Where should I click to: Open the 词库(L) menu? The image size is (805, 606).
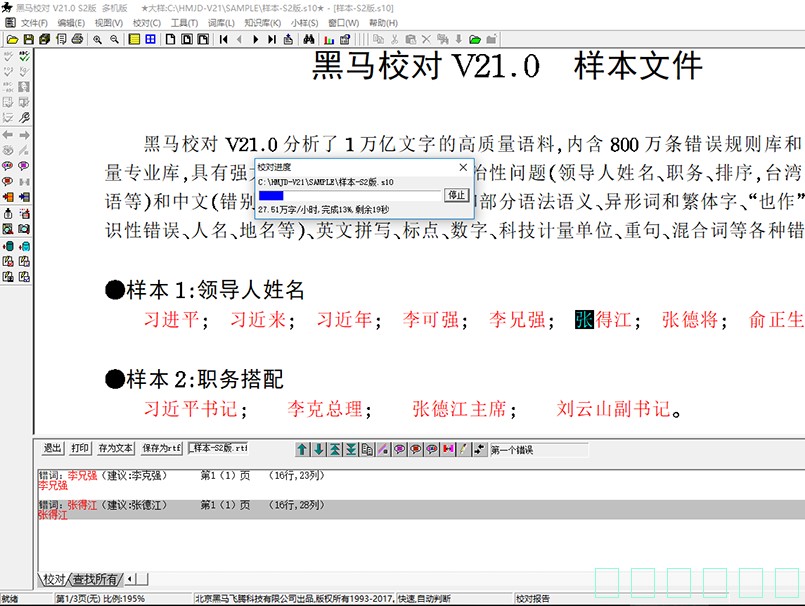tap(221, 23)
